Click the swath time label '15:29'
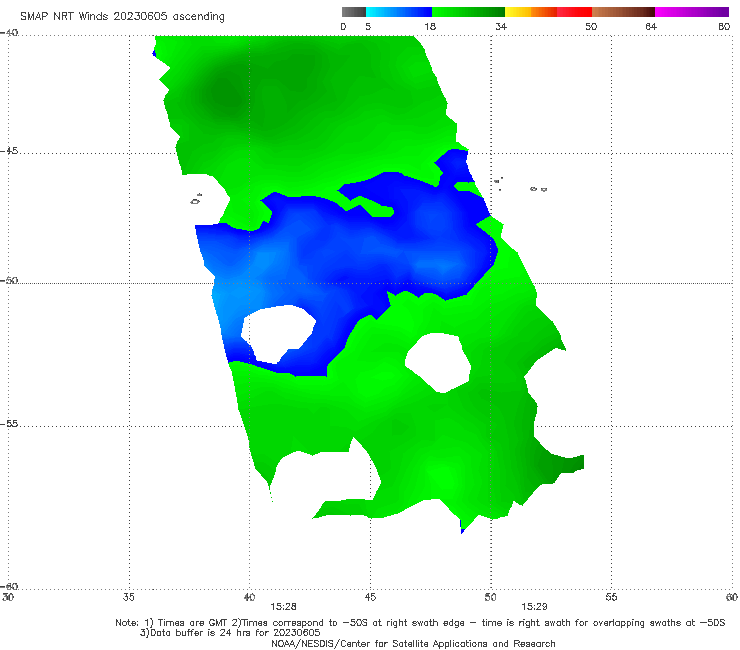 pos(534,607)
